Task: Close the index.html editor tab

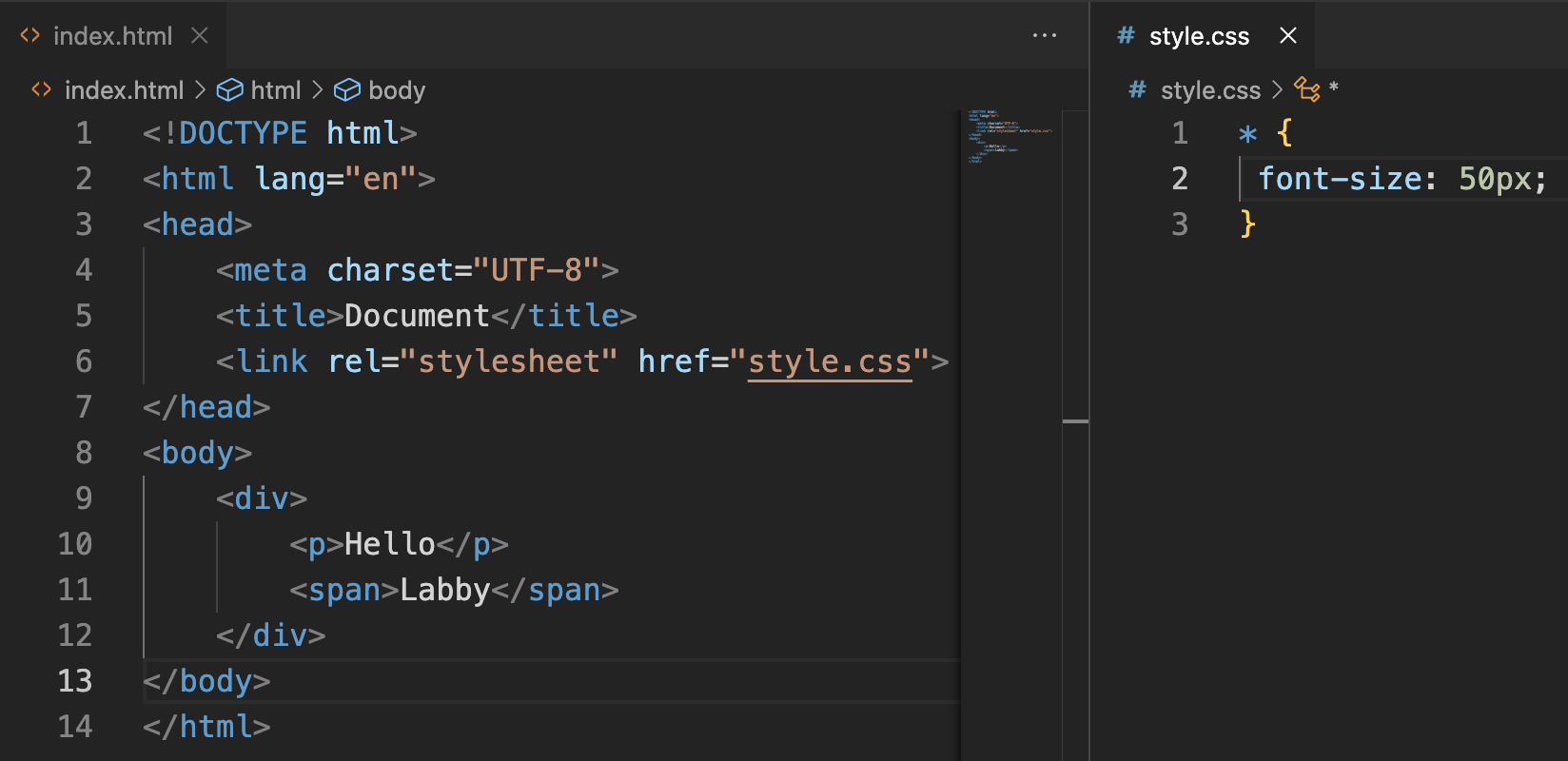Action: (x=200, y=36)
